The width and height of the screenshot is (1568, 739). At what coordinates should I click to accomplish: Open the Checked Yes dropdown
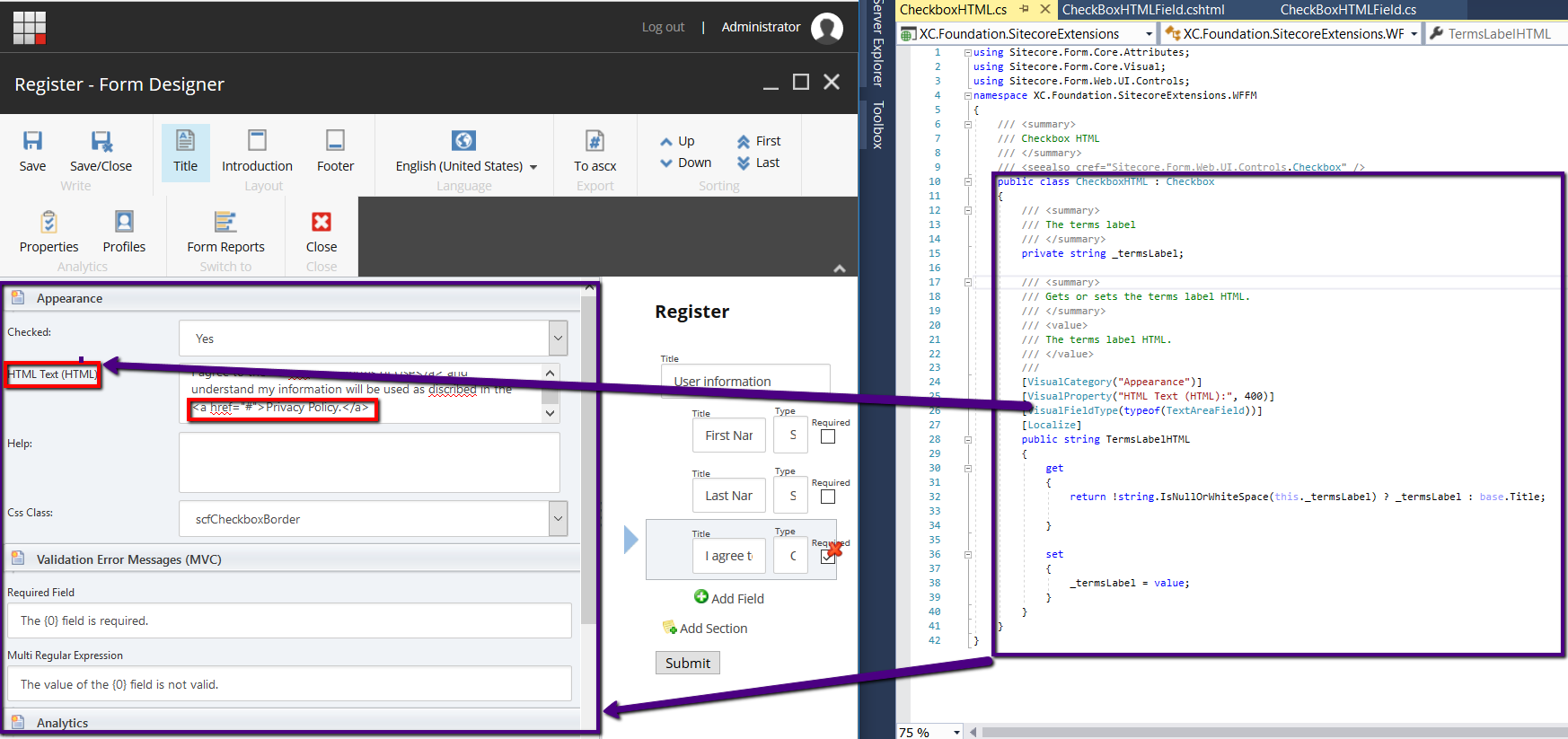click(x=558, y=339)
